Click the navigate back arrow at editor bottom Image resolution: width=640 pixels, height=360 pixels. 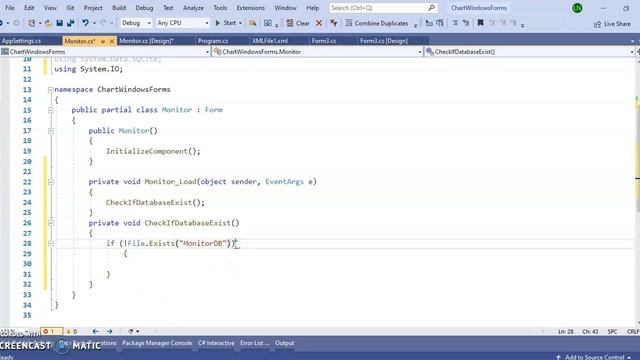[95, 331]
